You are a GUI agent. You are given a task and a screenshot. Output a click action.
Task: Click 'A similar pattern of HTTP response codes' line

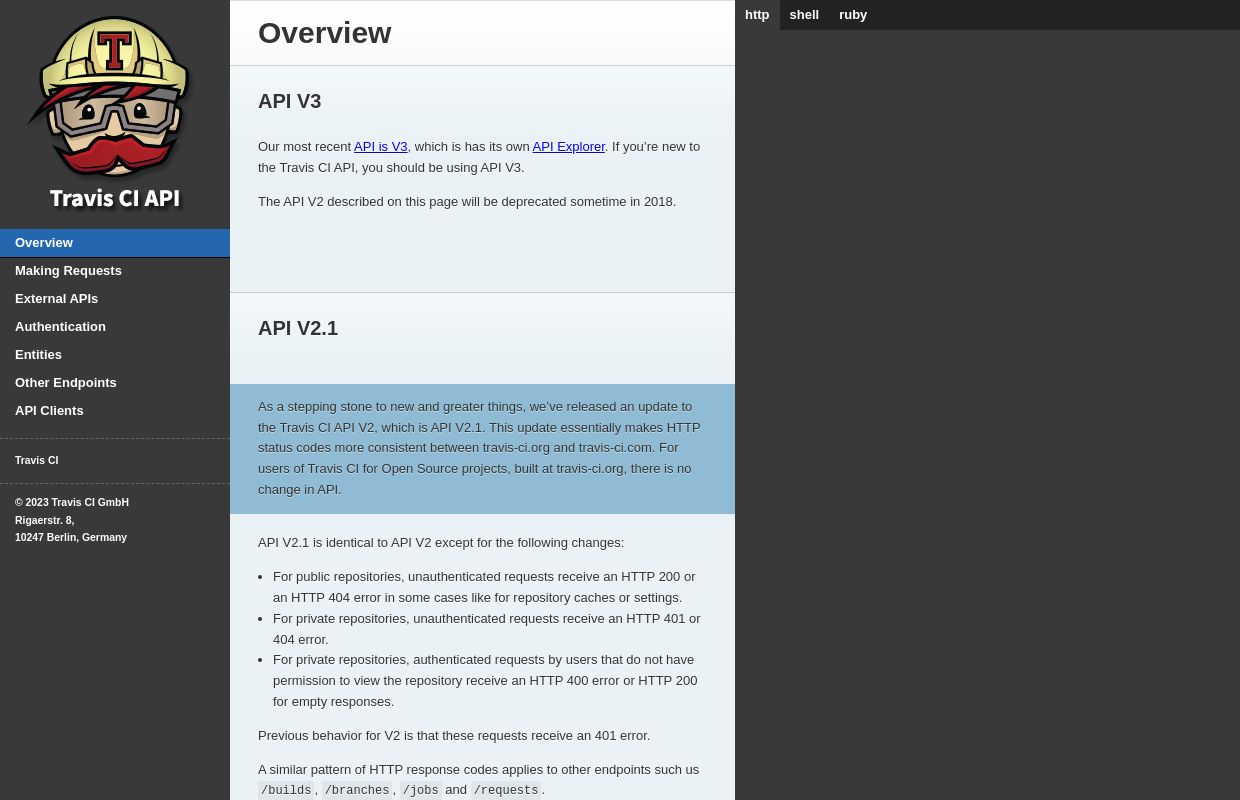pos(479,770)
